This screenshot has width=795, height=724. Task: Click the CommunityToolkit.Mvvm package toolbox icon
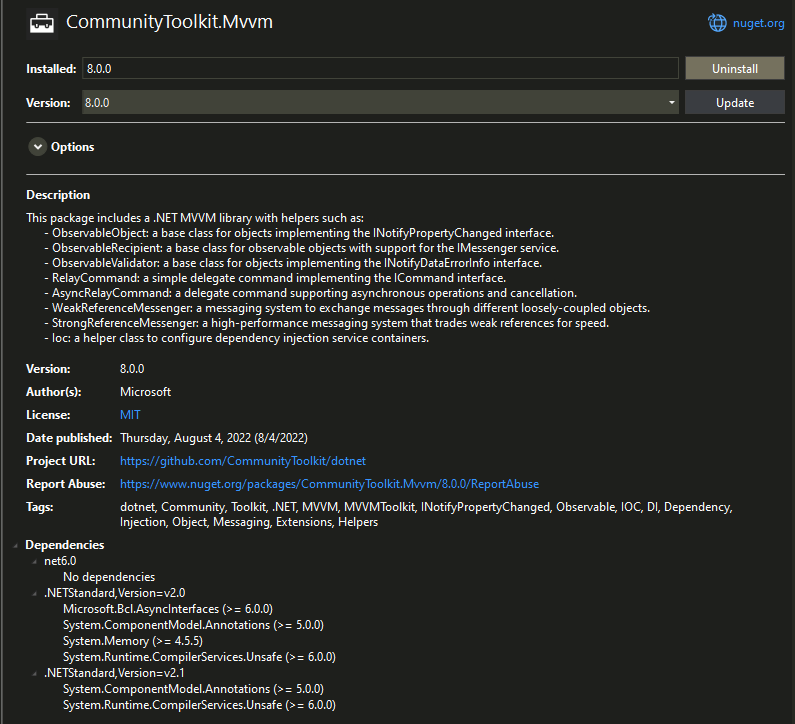coord(42,23)
